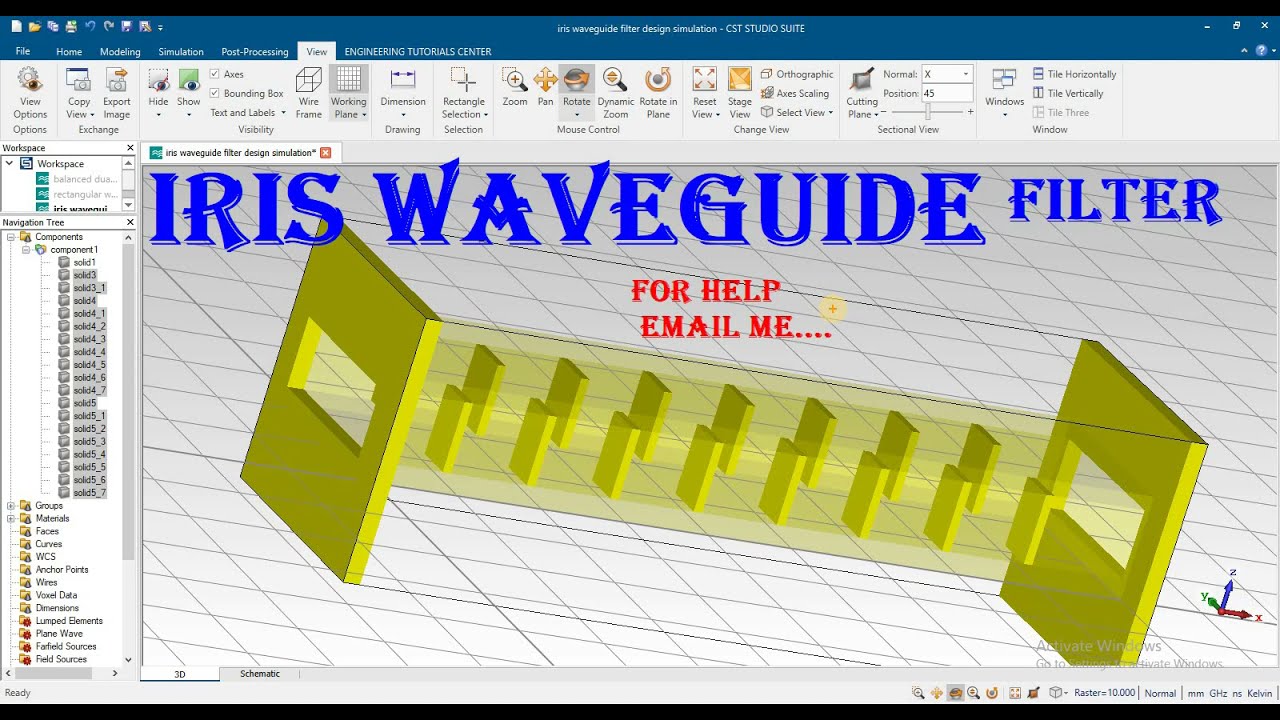
Task: Open the Select View dropdown
Action: tap(797, 112)
